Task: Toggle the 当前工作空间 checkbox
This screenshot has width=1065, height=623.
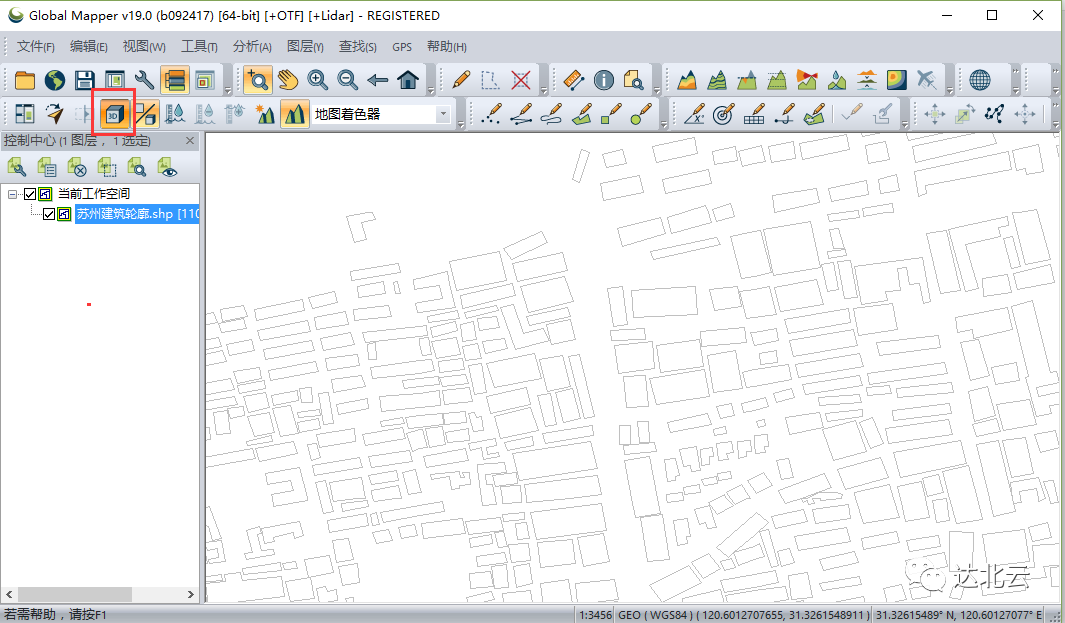Action: [x=30, y=194]
